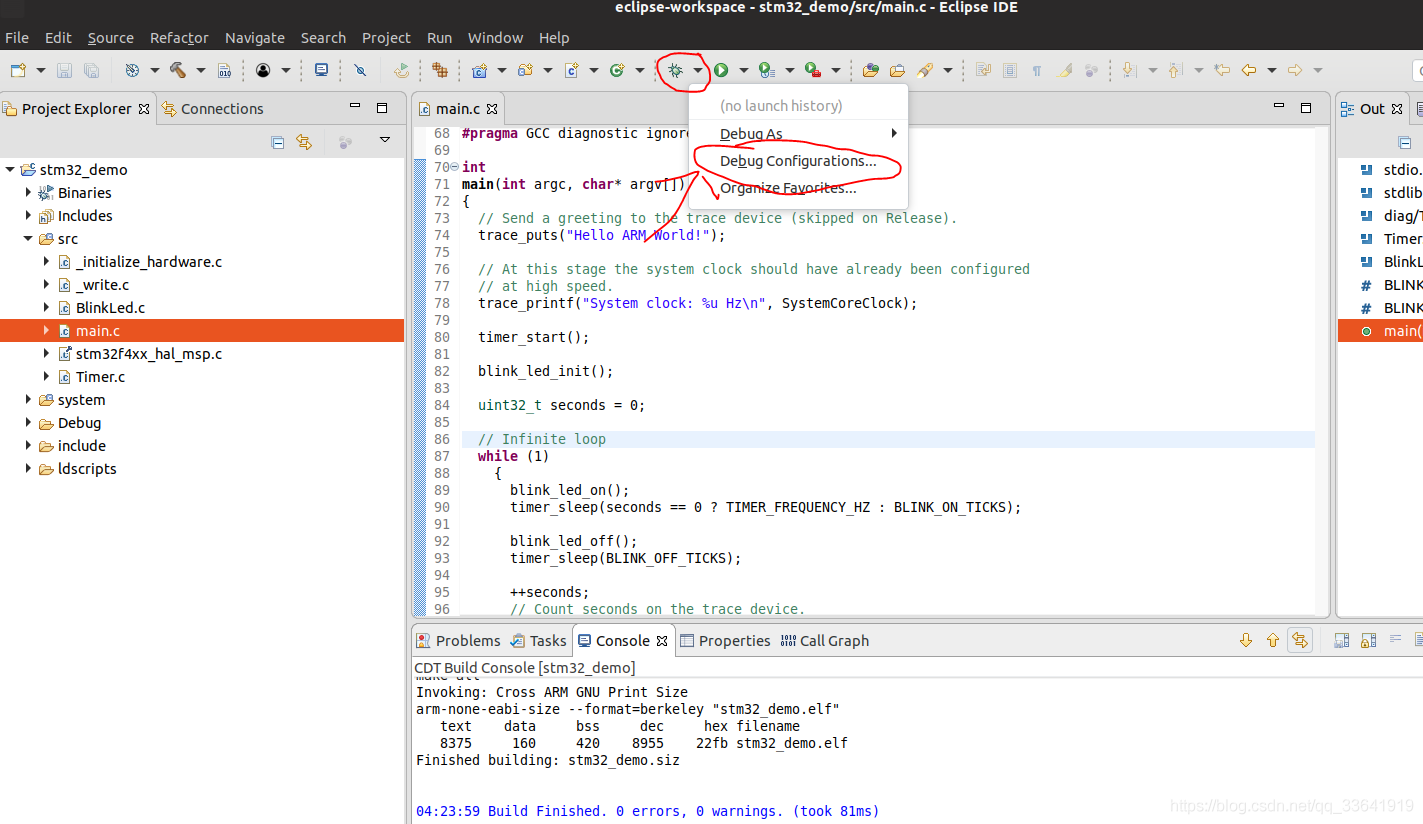Collapse the src folder node
This screenshot has height=824, width=1423.
click(28, 239)
